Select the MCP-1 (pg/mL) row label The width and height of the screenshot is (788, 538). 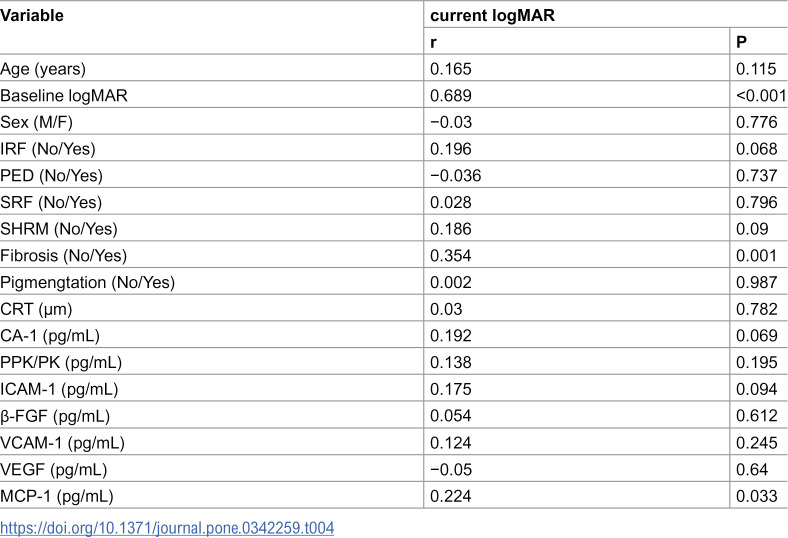click(x=57, y=496)
